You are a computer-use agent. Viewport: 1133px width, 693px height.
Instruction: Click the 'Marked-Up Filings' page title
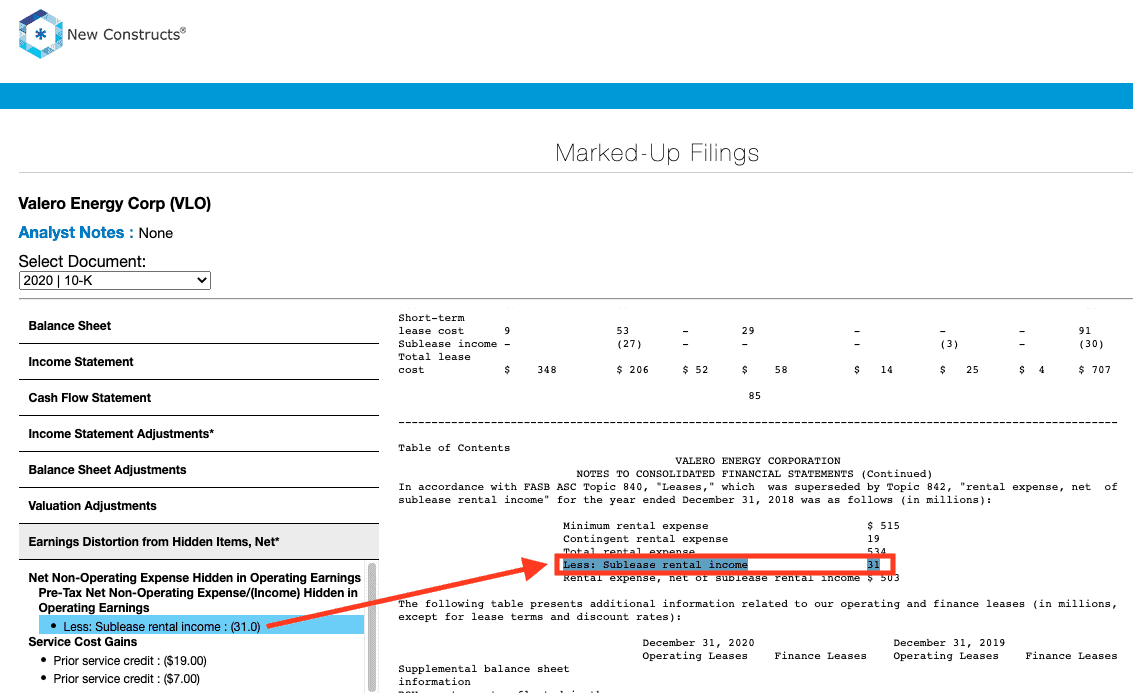click(657, 153)
